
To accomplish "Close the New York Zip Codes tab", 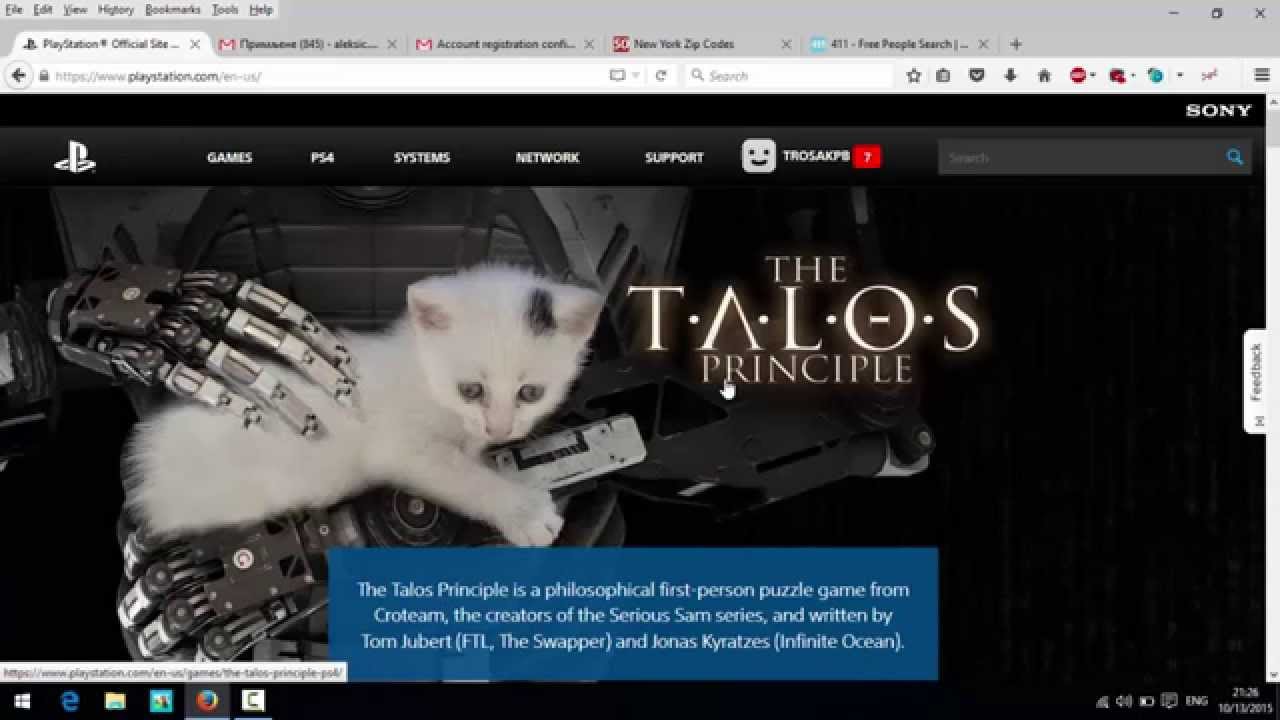I will coord(786,44).
